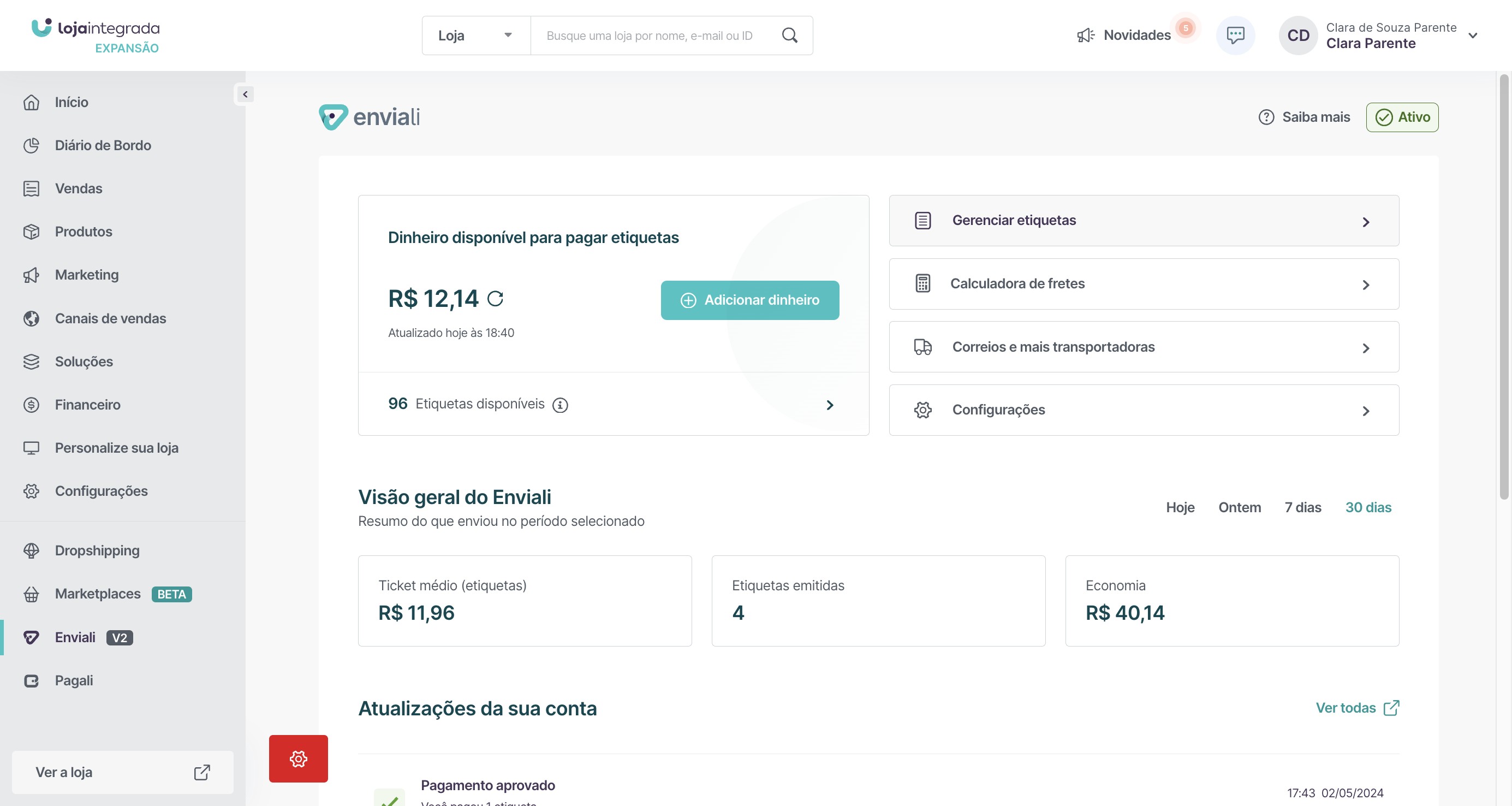
Task: Open the chat messages icon
Action: [x=1235, y=35]
